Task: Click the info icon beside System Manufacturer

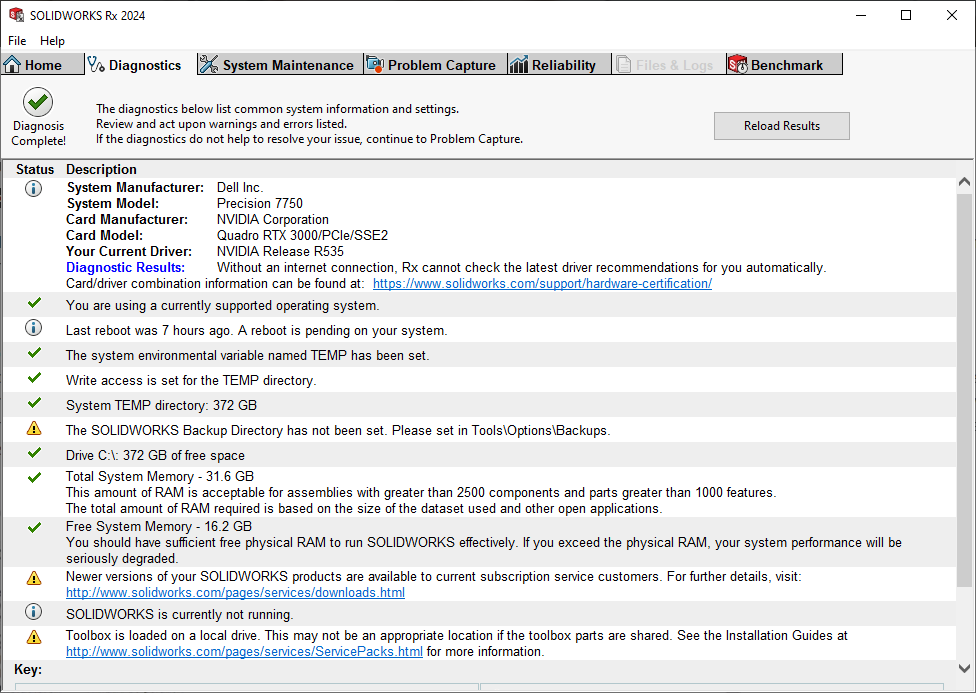Action: tap(34, 188)
